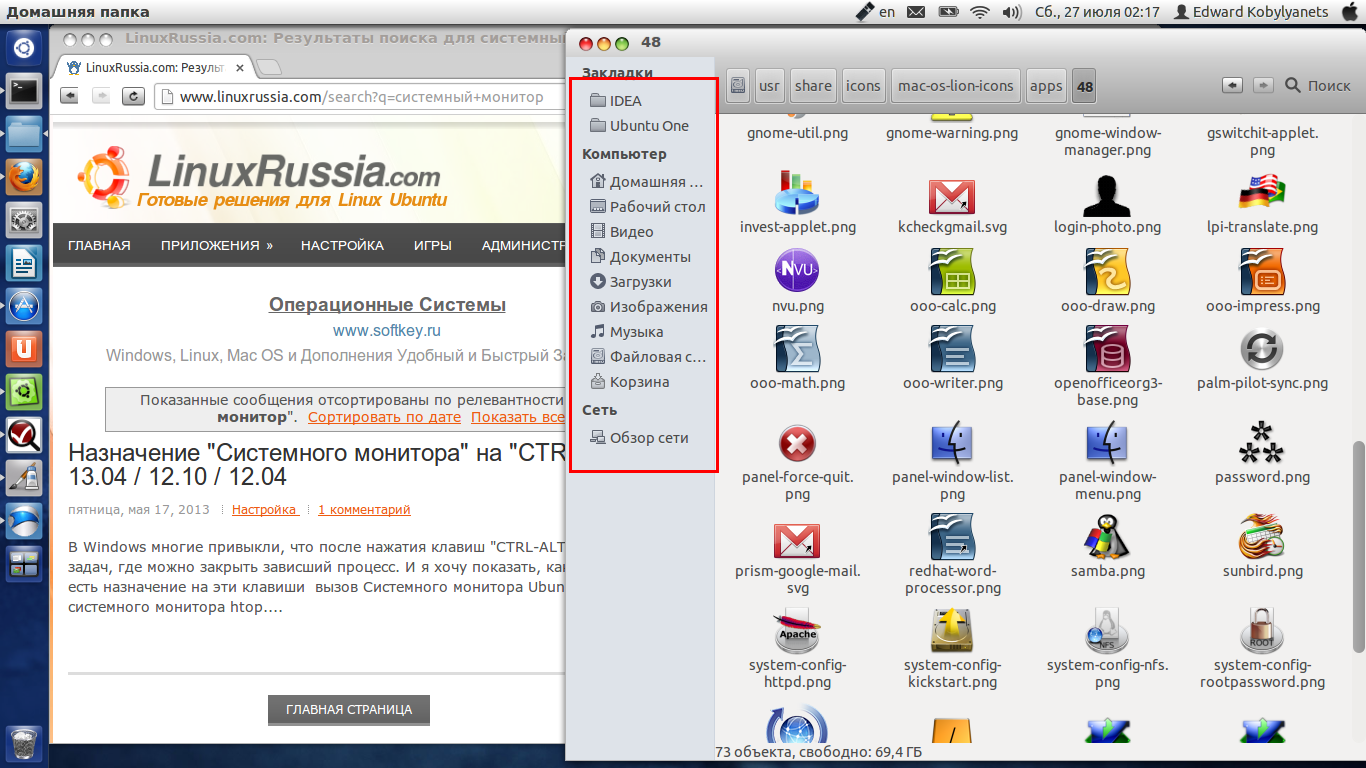Viewport: 1366px width, 768px height.
Task: Jump to 'usr' in the path bar
Action: tap(769, 86)
